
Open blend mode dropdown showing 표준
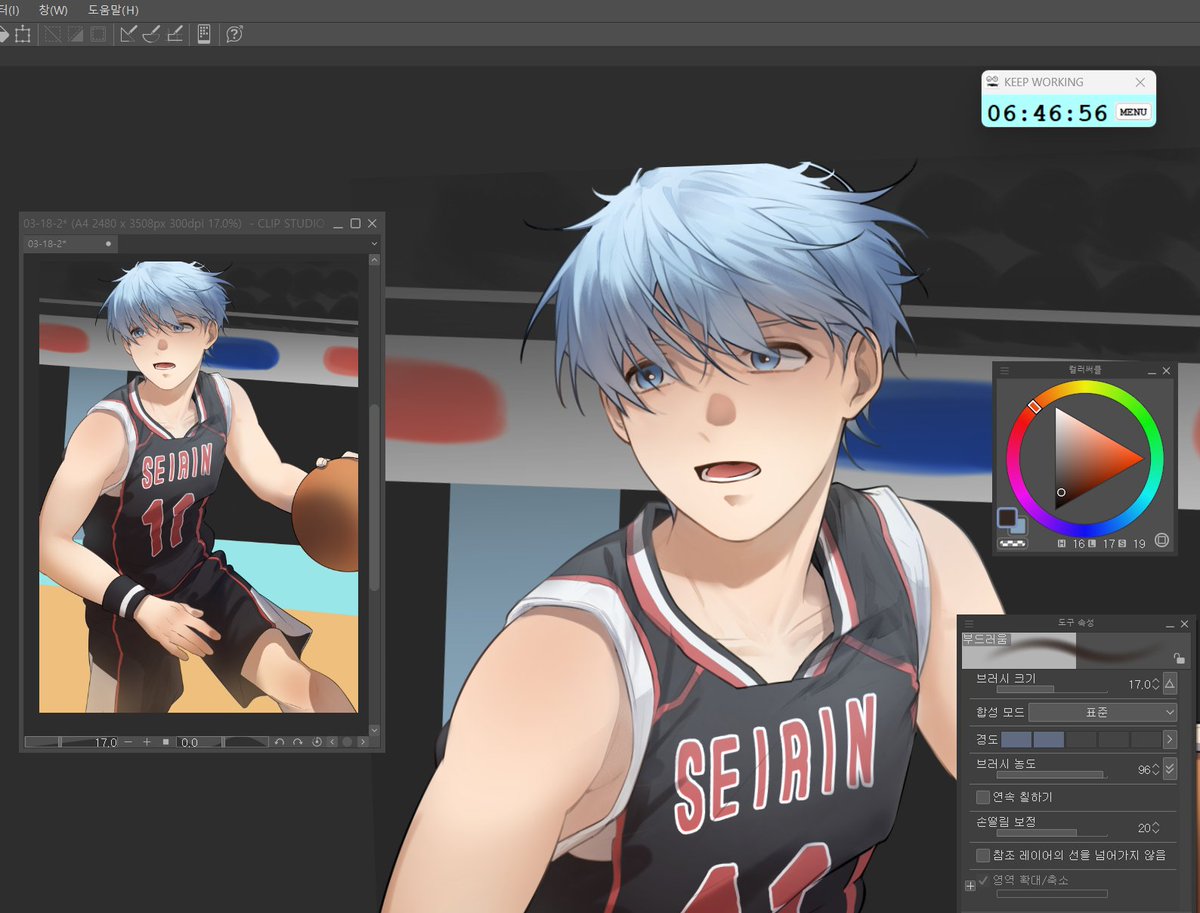(1103, 712)
